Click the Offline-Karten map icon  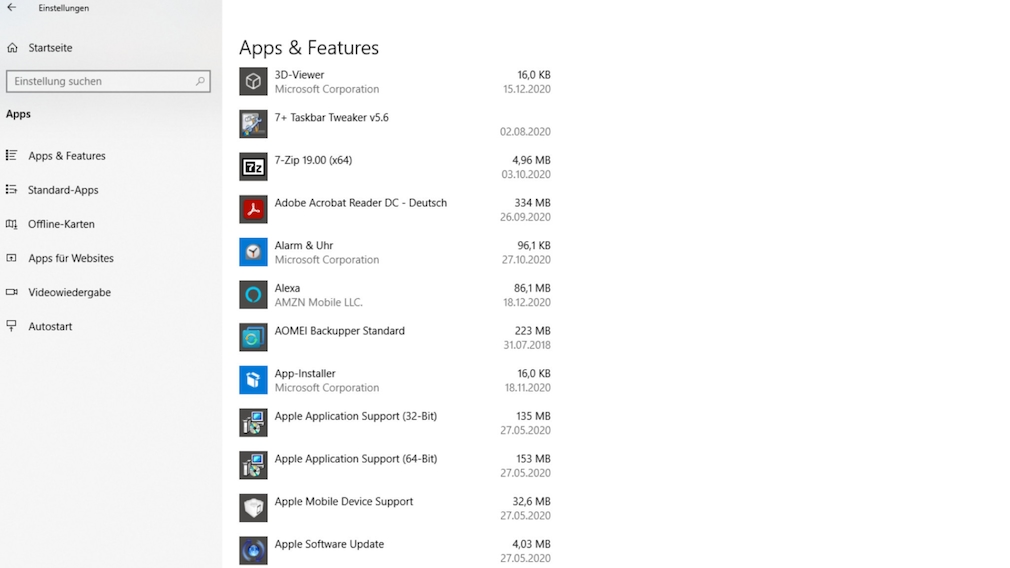coord(12,223)
